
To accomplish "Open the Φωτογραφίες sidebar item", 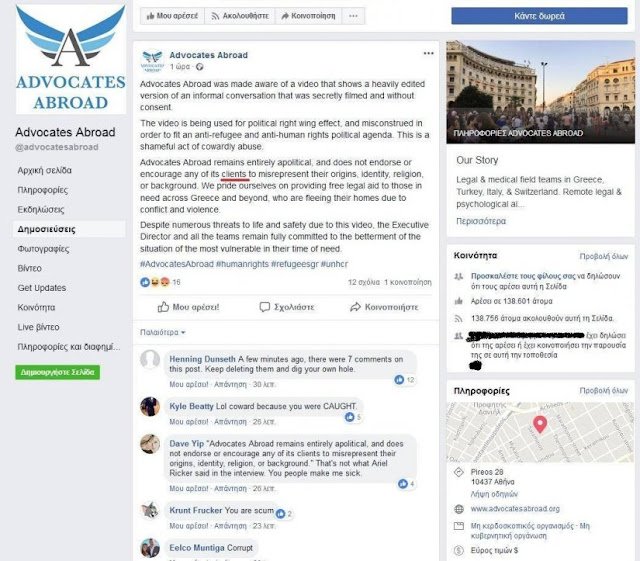I will 43,249.
